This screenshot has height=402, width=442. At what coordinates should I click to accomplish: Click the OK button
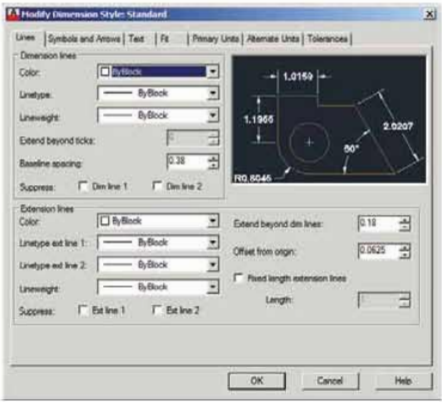coord(257,381)
